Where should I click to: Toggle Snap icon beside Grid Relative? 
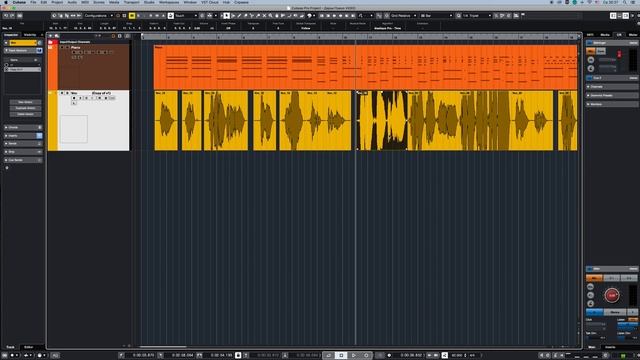click(x=387, y=16)
